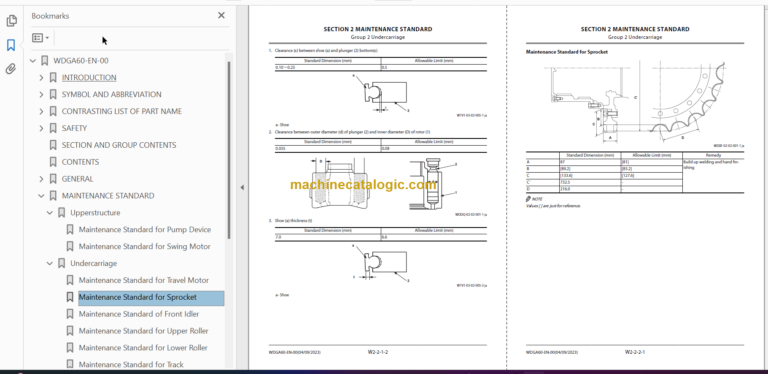Expand the GENERAL bookmark

coord(41,179)
